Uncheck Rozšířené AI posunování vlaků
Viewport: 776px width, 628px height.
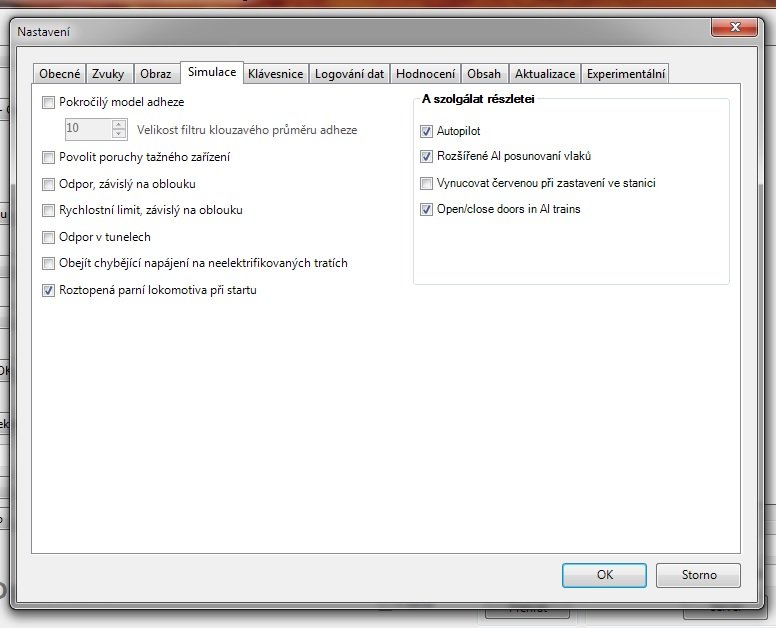click(x=427, y=157)
